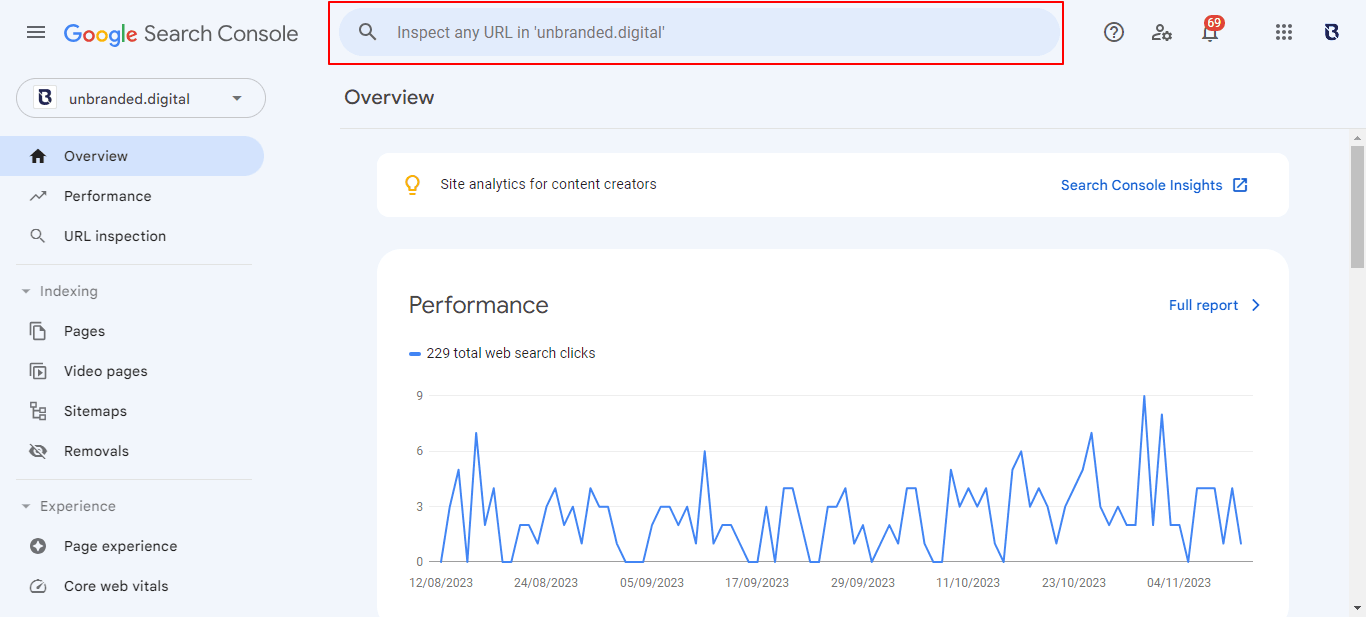Click the Page experience plus-circle icon

(x=38, y=546)
